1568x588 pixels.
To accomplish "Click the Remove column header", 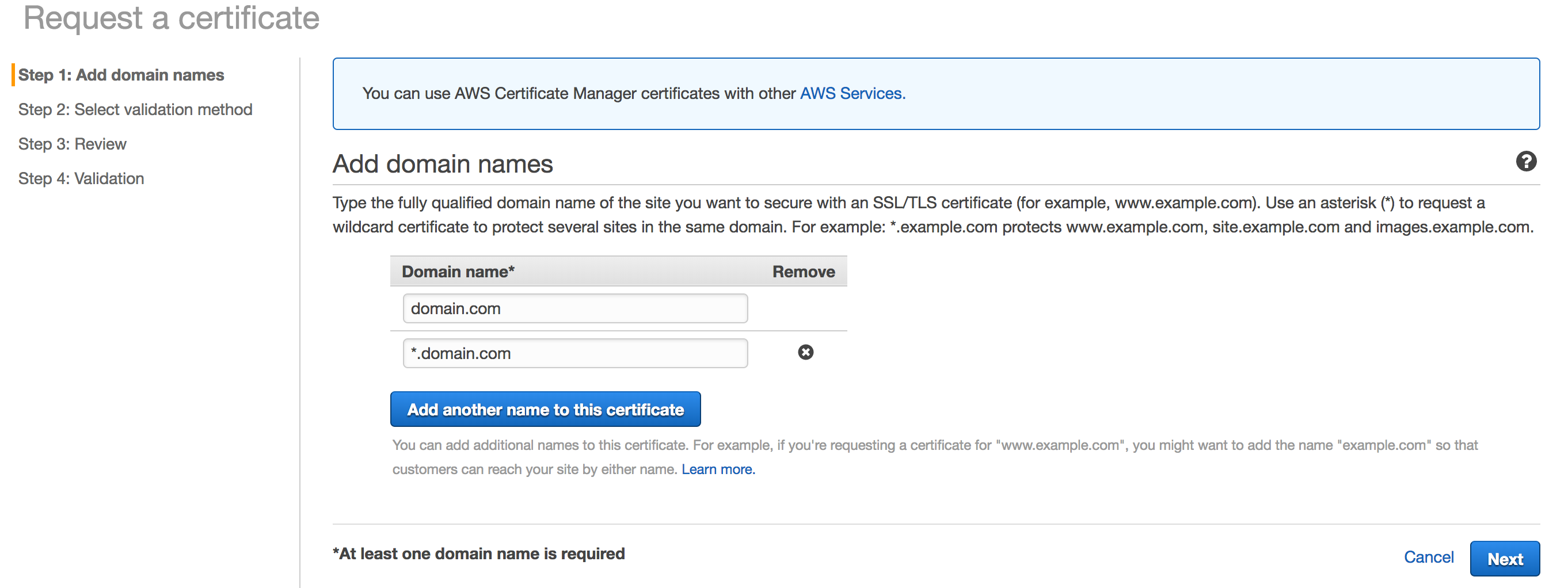I will (x=803, y=272).
